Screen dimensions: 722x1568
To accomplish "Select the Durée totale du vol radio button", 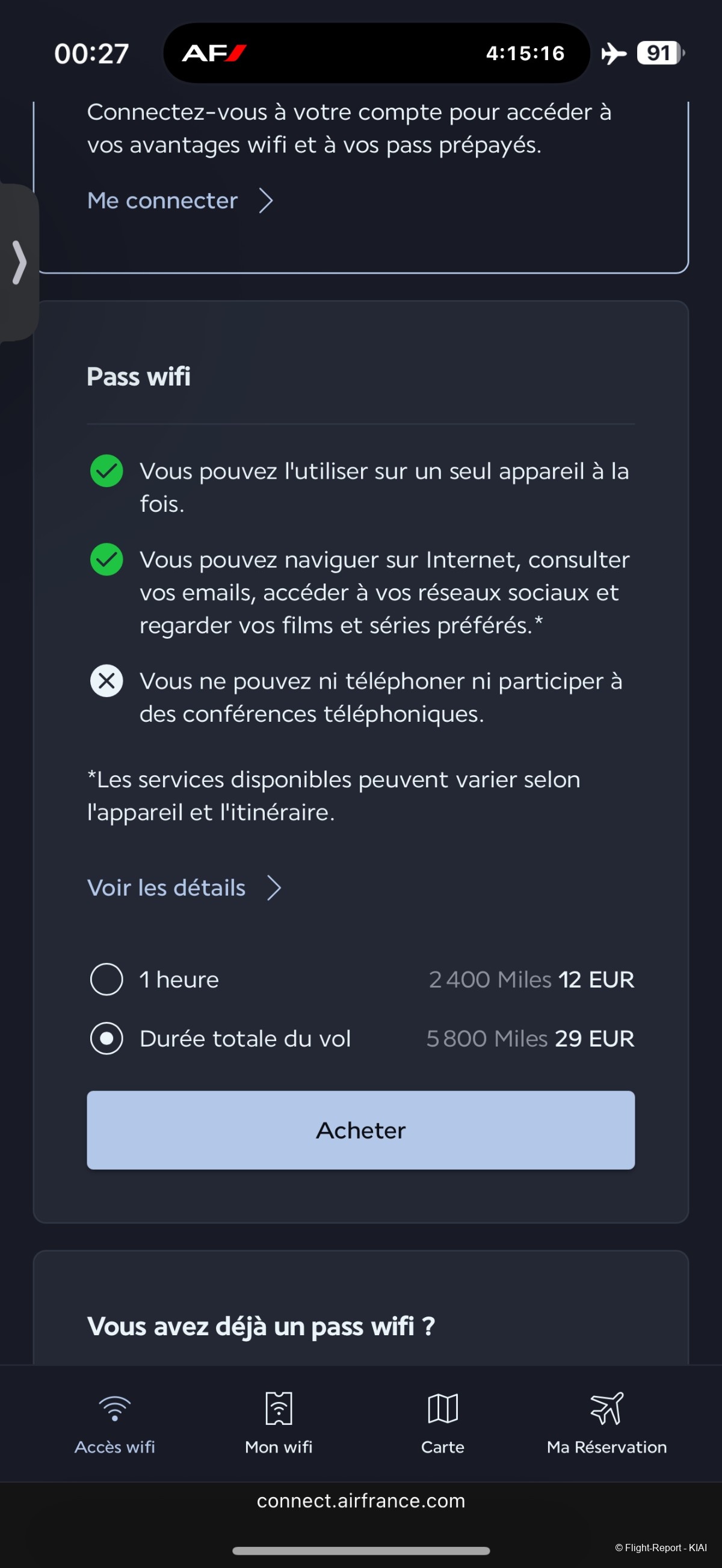I will pos(106,1039).
